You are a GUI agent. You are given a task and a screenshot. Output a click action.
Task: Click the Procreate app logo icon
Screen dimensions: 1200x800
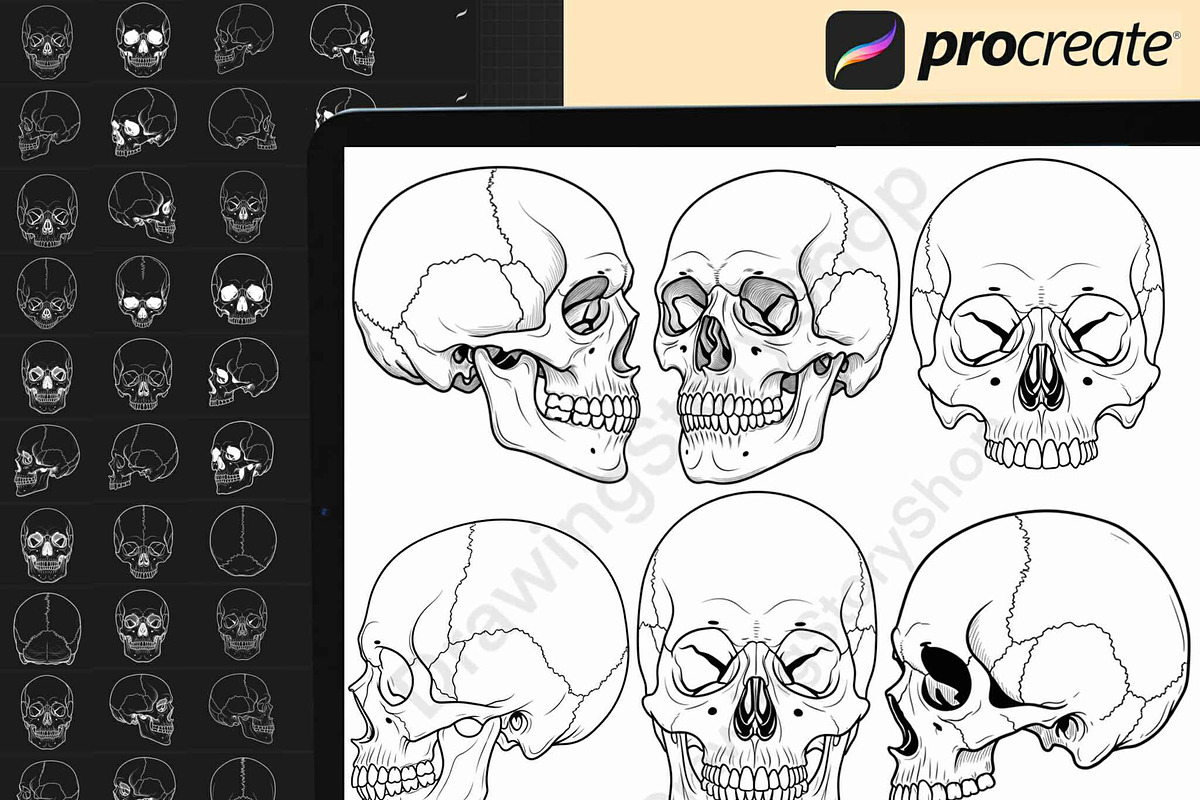click(x=865, y=49)
